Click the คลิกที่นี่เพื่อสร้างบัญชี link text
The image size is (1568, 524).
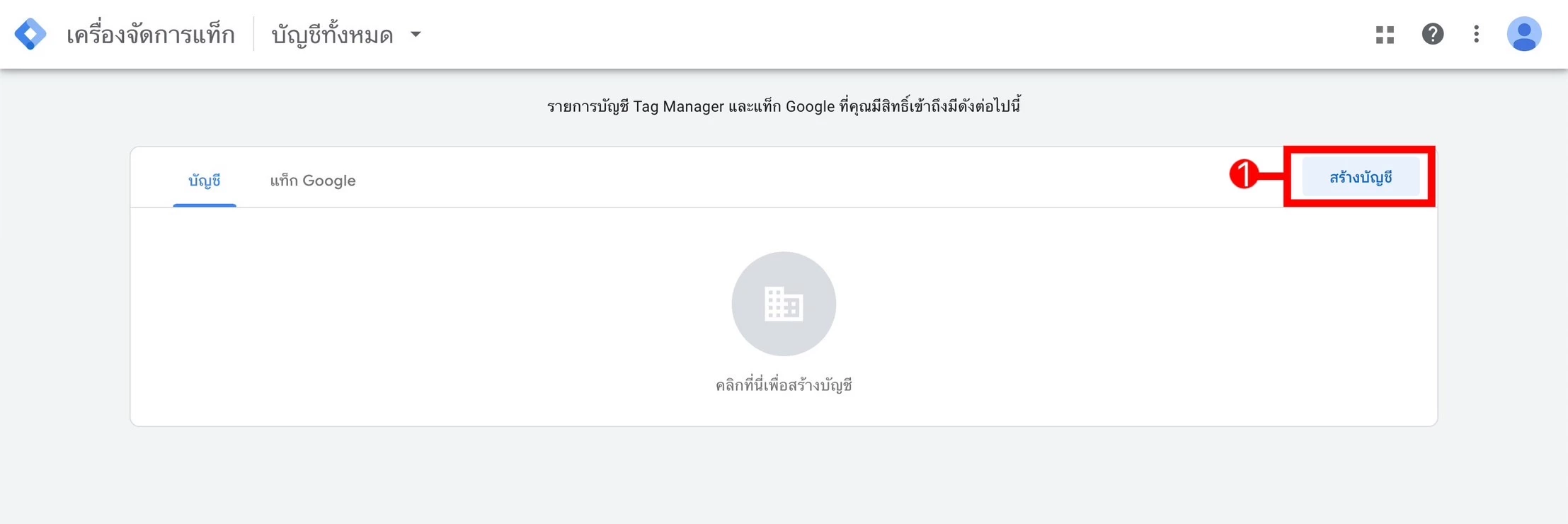[784, 385]
